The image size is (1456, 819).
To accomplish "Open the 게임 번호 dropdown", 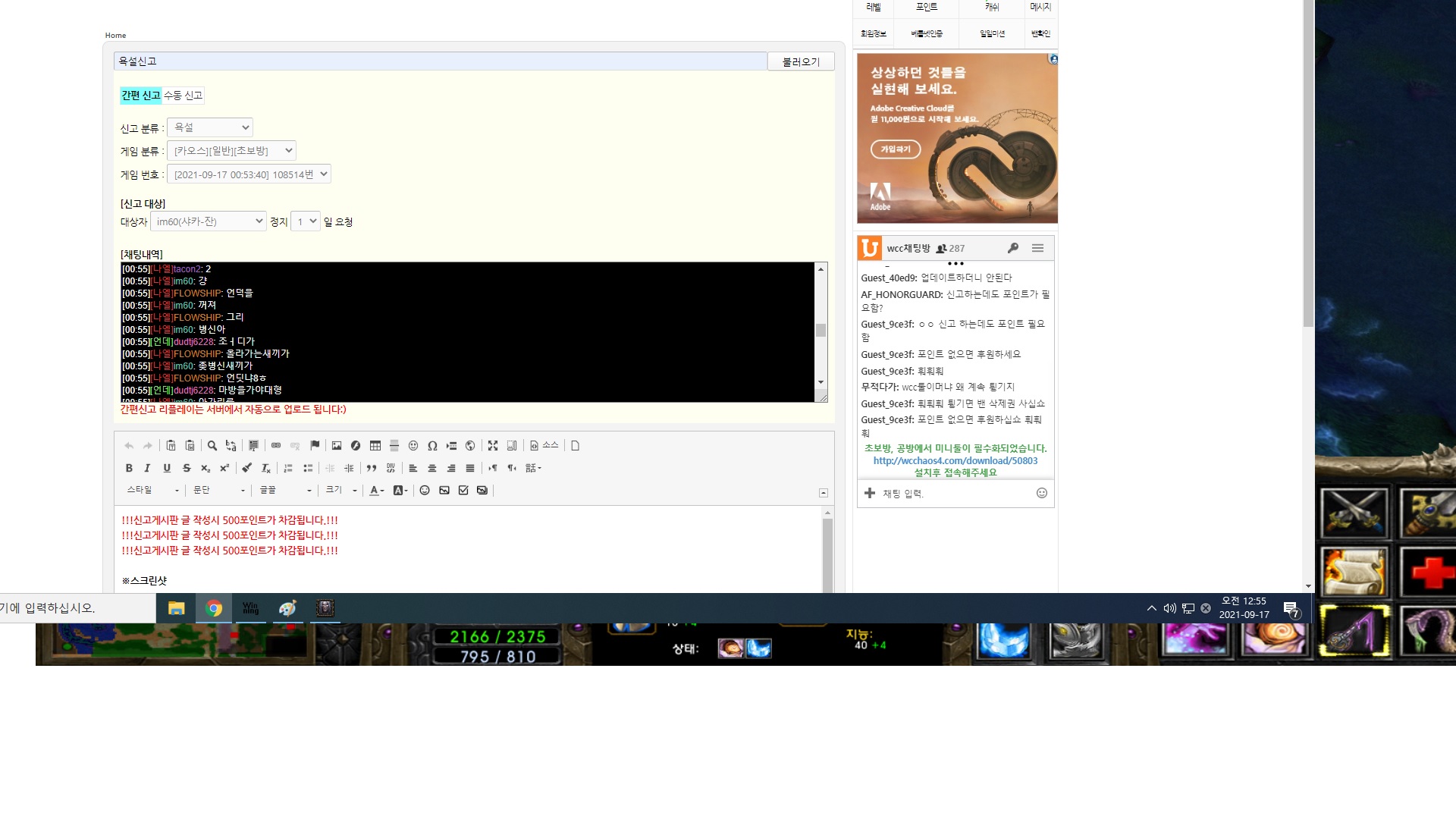I will tap(249, 174).
